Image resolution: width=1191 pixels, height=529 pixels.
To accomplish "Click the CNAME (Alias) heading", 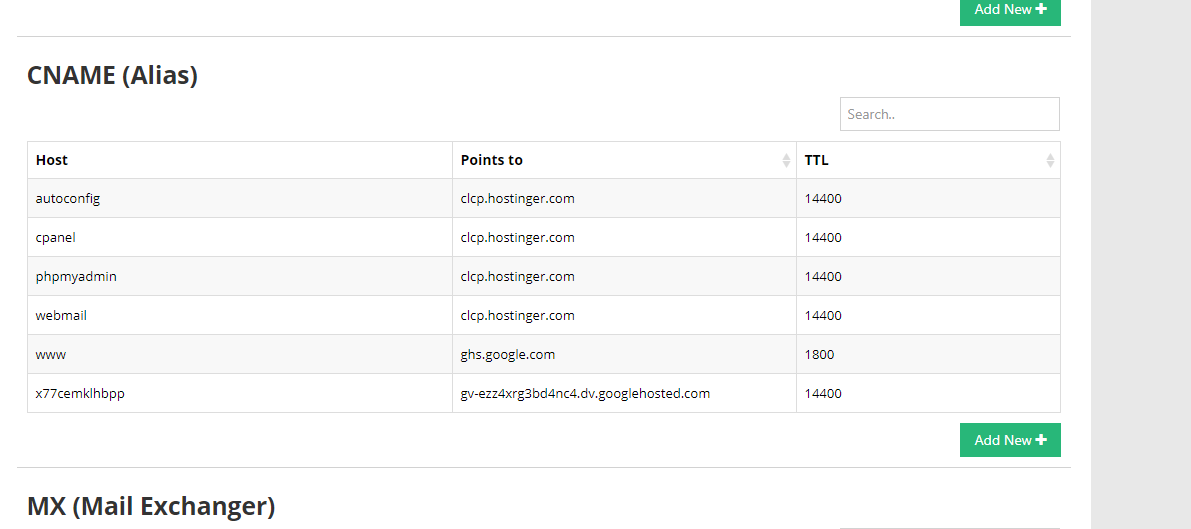I will tap(112, 75).
